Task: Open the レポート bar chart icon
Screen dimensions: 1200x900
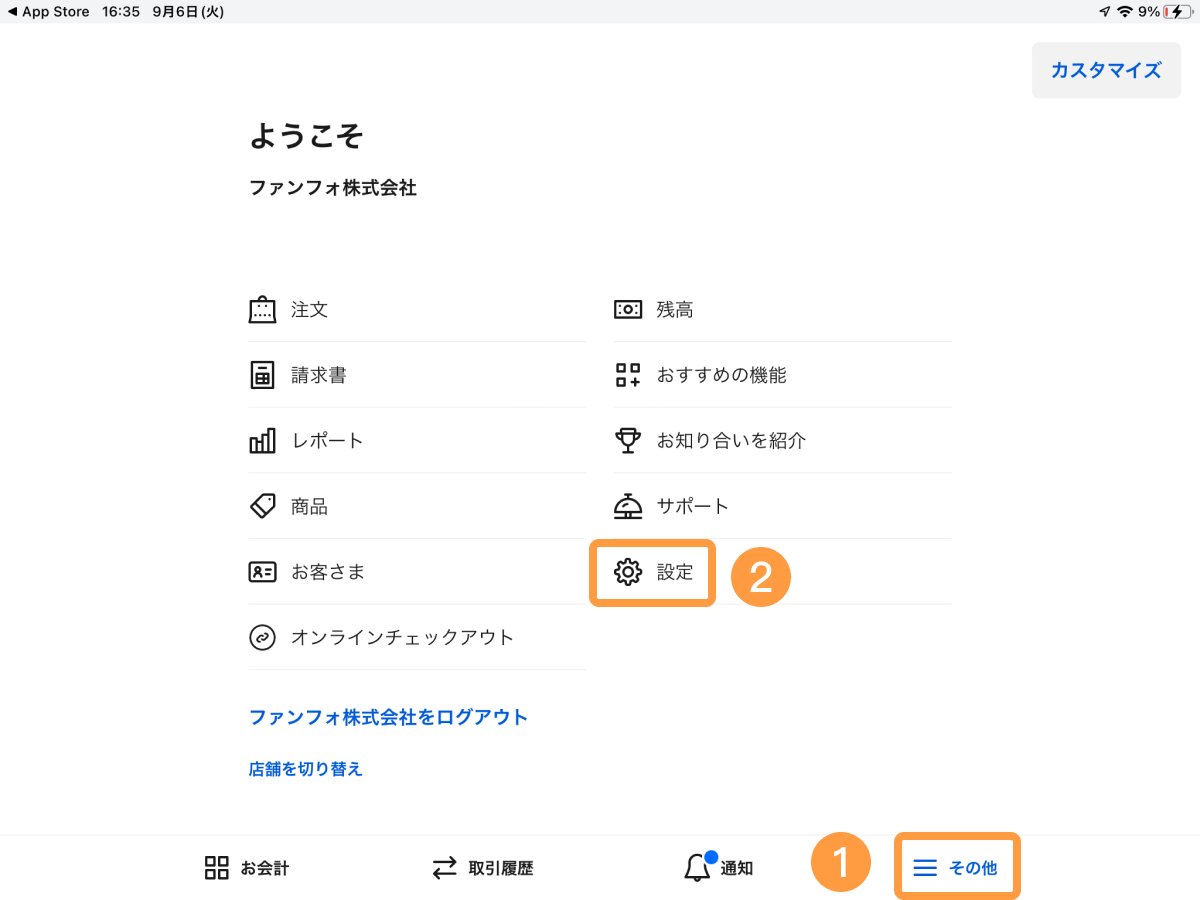Action: (262, 440)
